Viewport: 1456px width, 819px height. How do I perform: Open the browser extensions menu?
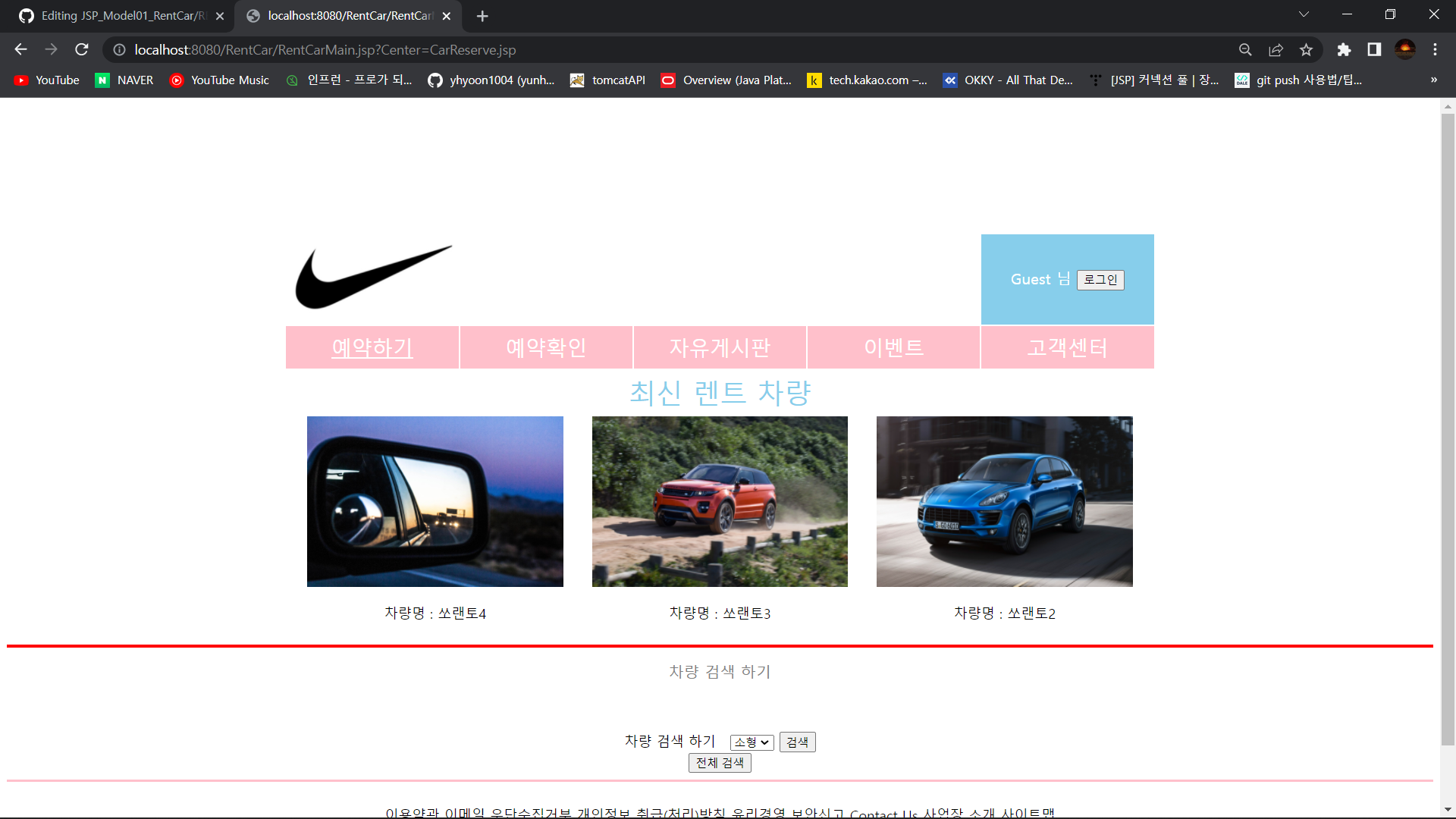tap(1345, 49)
